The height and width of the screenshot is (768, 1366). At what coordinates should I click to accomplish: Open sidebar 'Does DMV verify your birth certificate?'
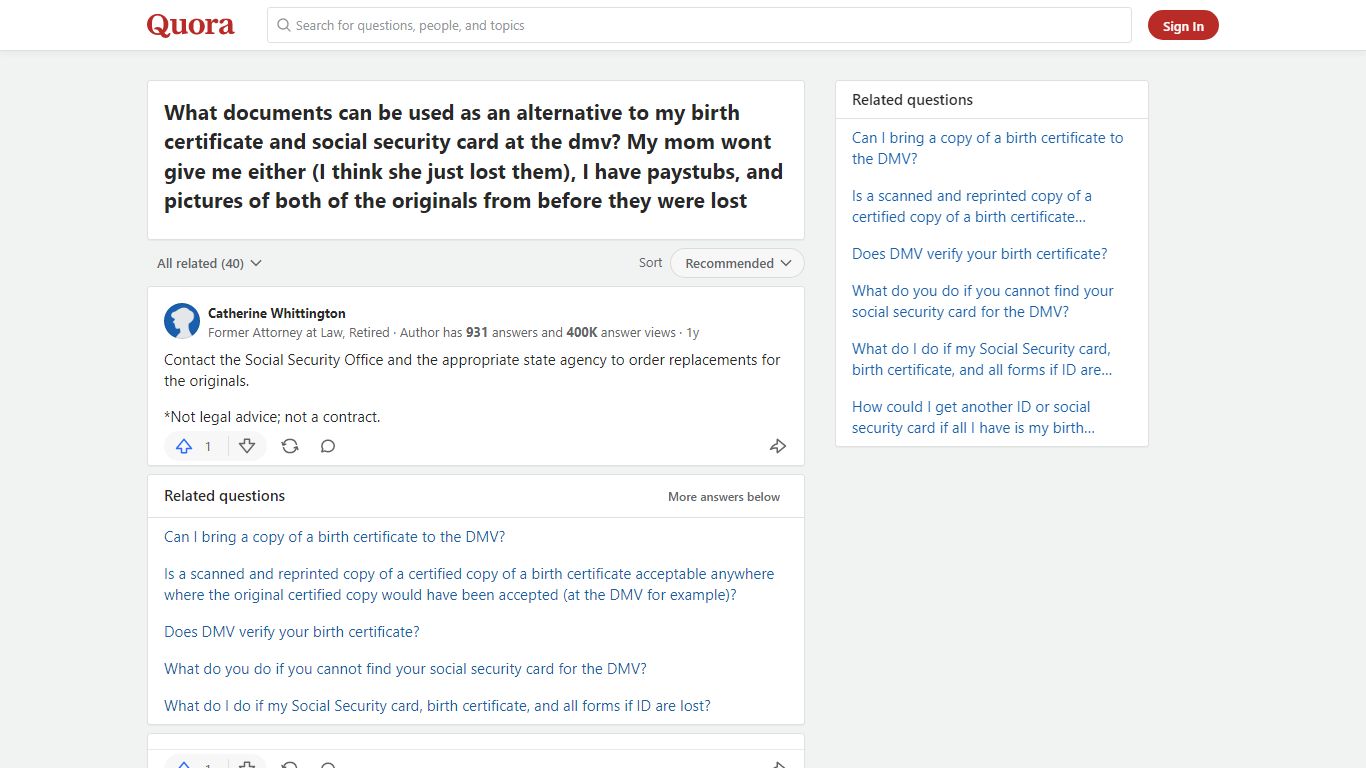tap(980, 254)
